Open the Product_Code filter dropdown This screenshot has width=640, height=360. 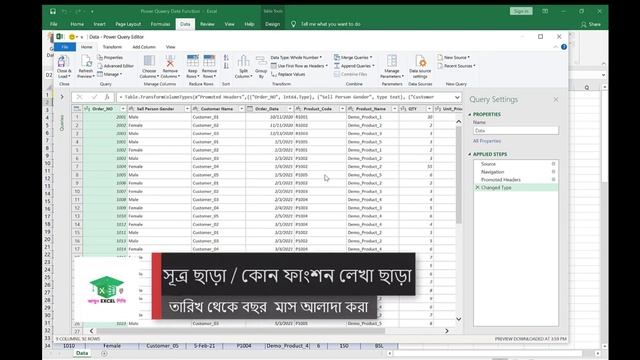(342, 109)
